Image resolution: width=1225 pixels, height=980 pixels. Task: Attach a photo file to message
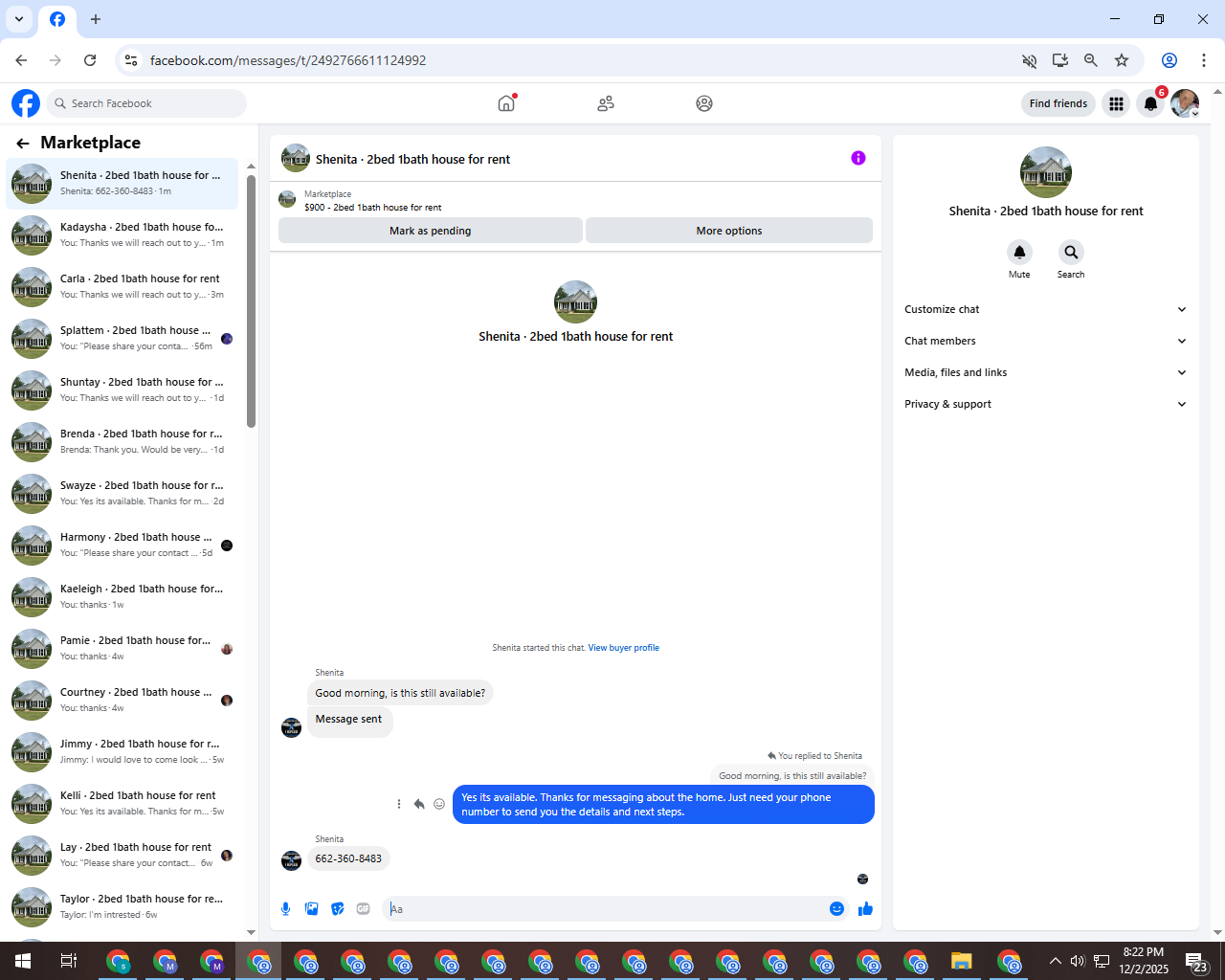[312, 909]
